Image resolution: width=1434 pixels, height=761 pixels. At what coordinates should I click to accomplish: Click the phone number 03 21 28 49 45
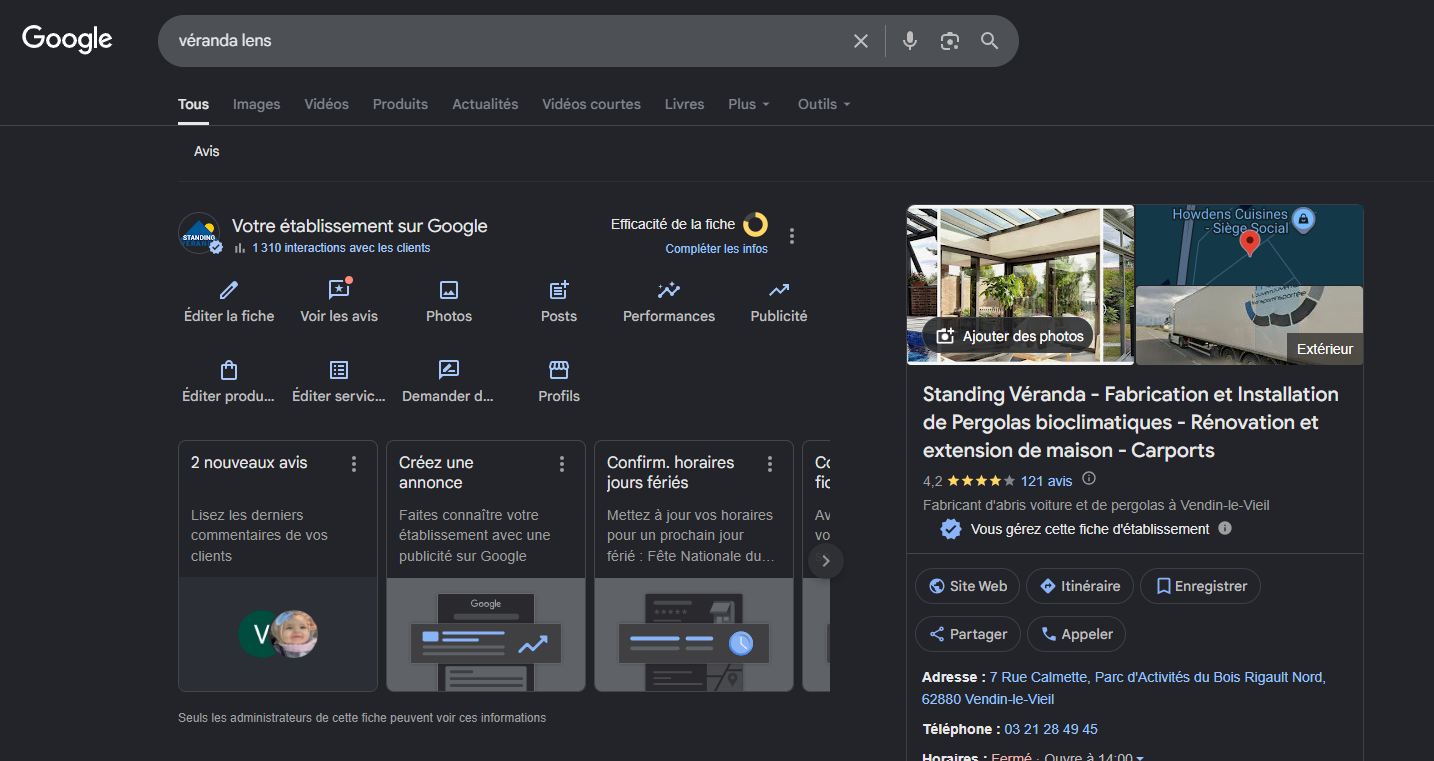point(1051,729)
